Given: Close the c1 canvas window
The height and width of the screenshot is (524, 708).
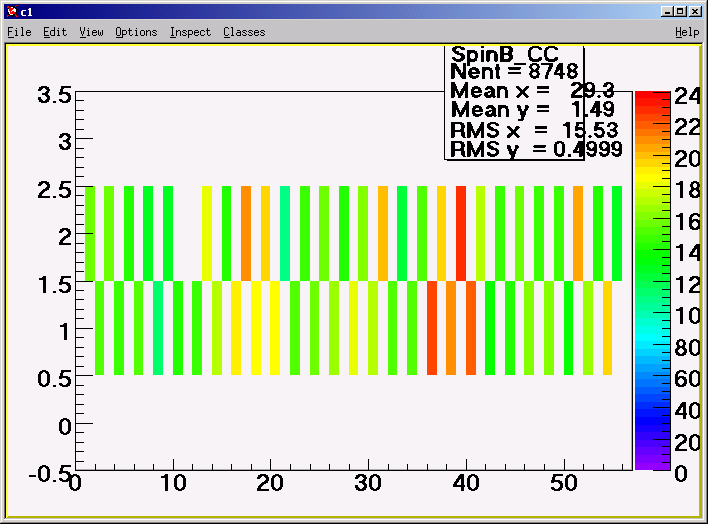Looking at the screenshot, I should pyautogui.click(x=695, y=11).
